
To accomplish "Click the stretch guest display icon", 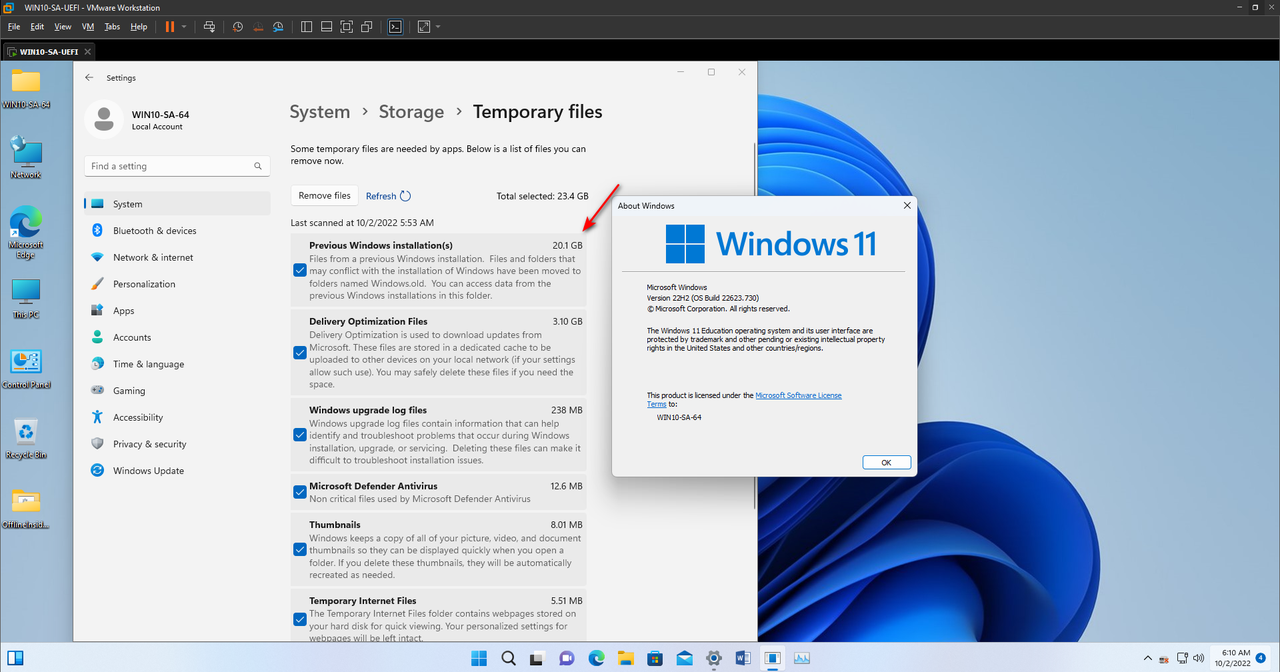I will (x=424, y=26).
